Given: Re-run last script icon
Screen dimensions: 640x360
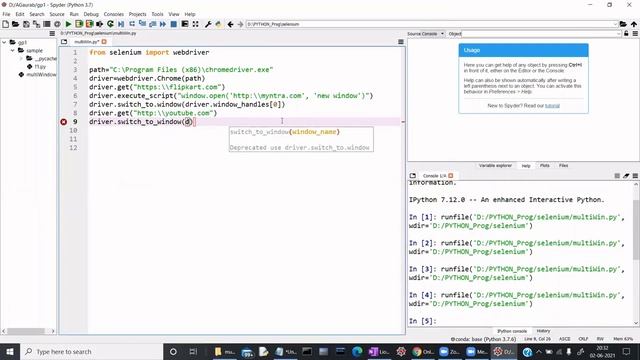Looking at the screenshot, I should tap(110, 24).
